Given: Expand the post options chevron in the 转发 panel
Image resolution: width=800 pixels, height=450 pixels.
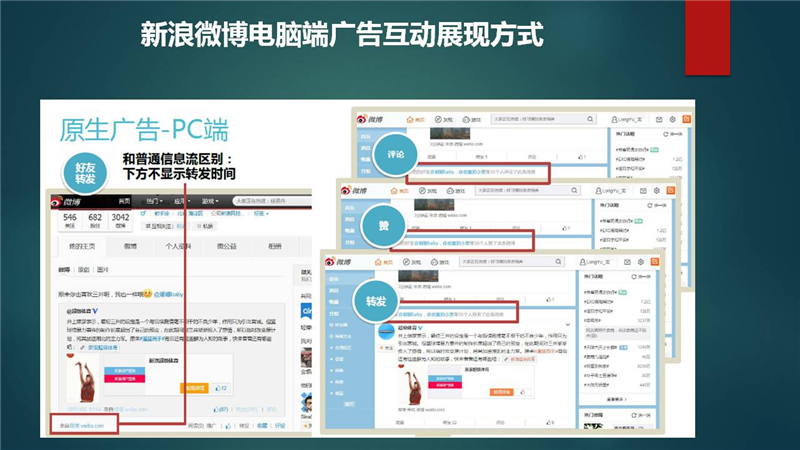Looking at the screenshot, I should (x=567, y=325).
